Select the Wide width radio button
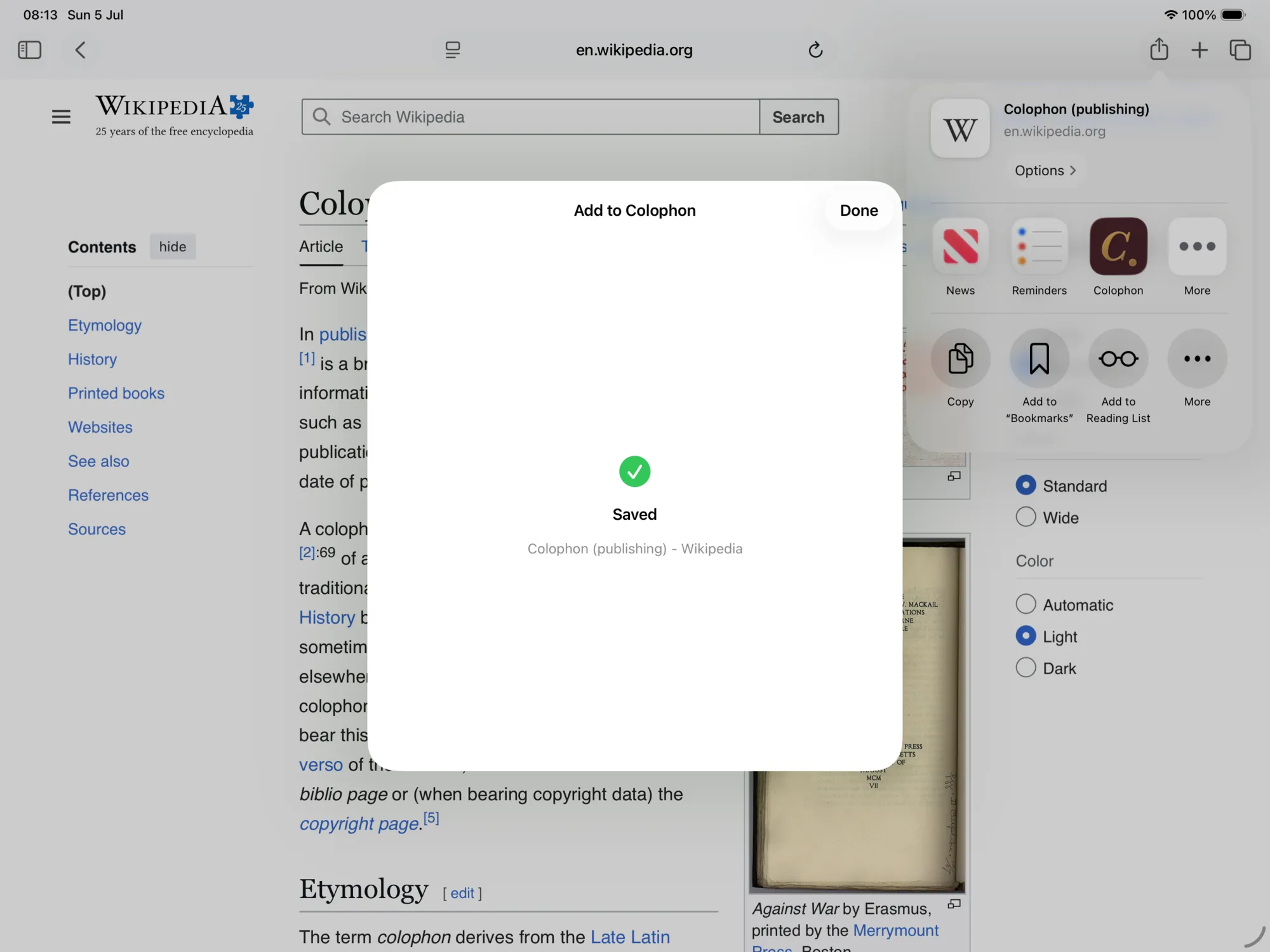The width and height of the screenshot is (1270, 952). click(1026, 517)
